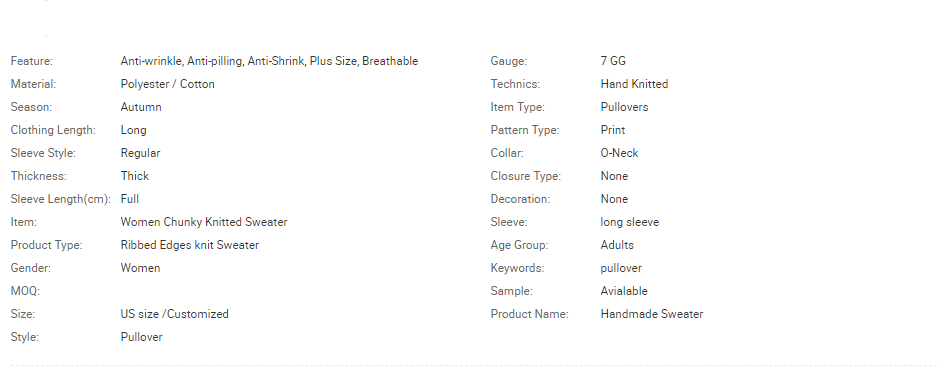The height and width of the screenshot is (367, 952).
Task: Select the Handmade Sweater product name
Action: click(x=651, y=314)
